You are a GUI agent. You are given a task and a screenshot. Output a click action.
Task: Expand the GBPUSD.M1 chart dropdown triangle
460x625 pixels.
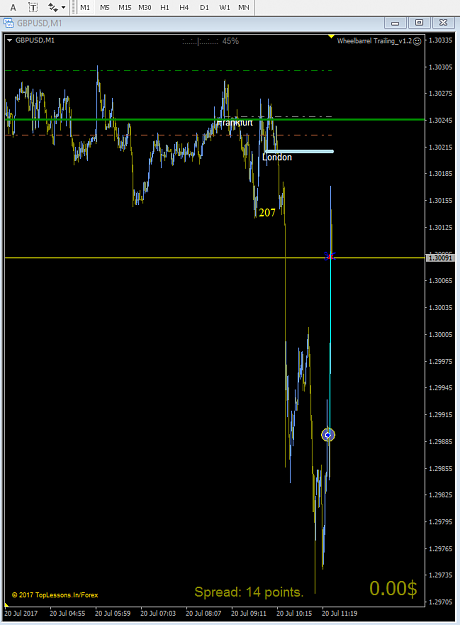point(10,40)
